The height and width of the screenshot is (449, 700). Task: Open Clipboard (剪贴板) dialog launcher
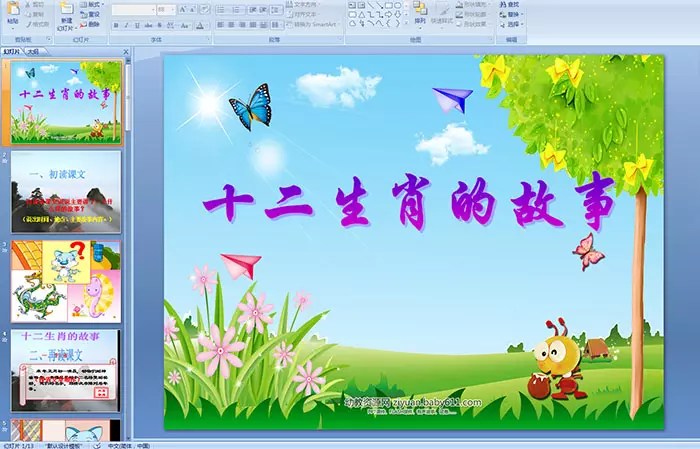click(49, 39)
